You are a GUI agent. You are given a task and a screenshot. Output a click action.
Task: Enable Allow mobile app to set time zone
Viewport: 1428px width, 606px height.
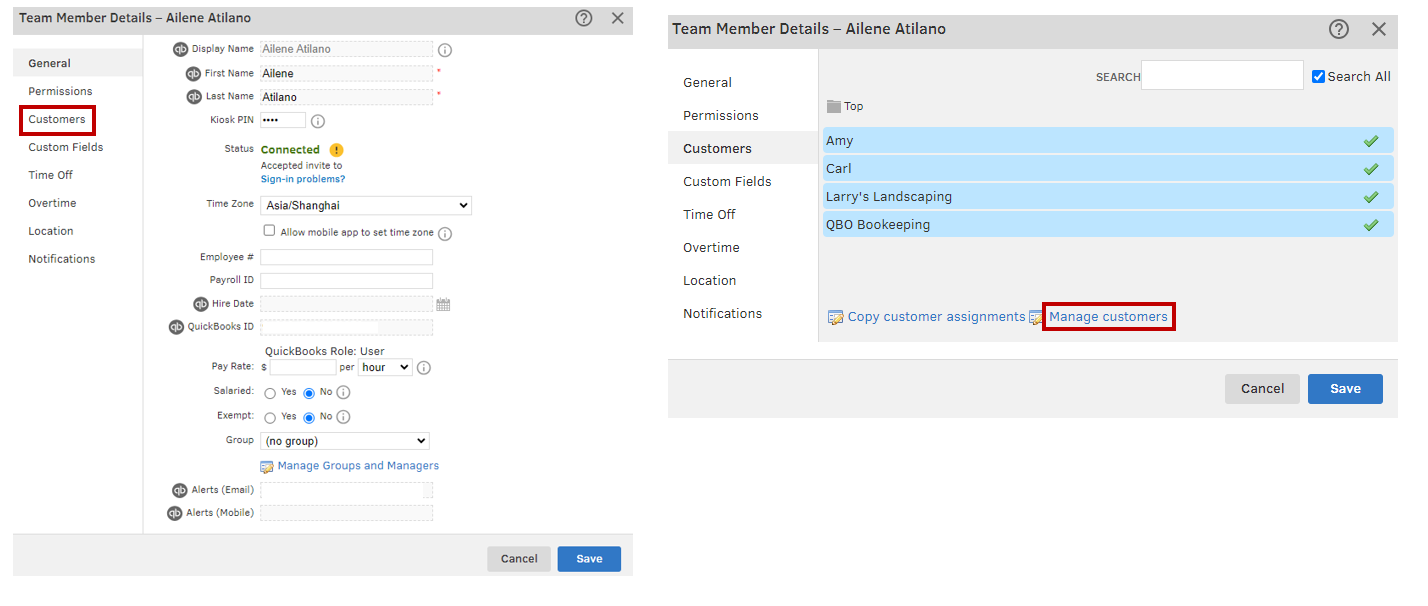coord(269,231)
